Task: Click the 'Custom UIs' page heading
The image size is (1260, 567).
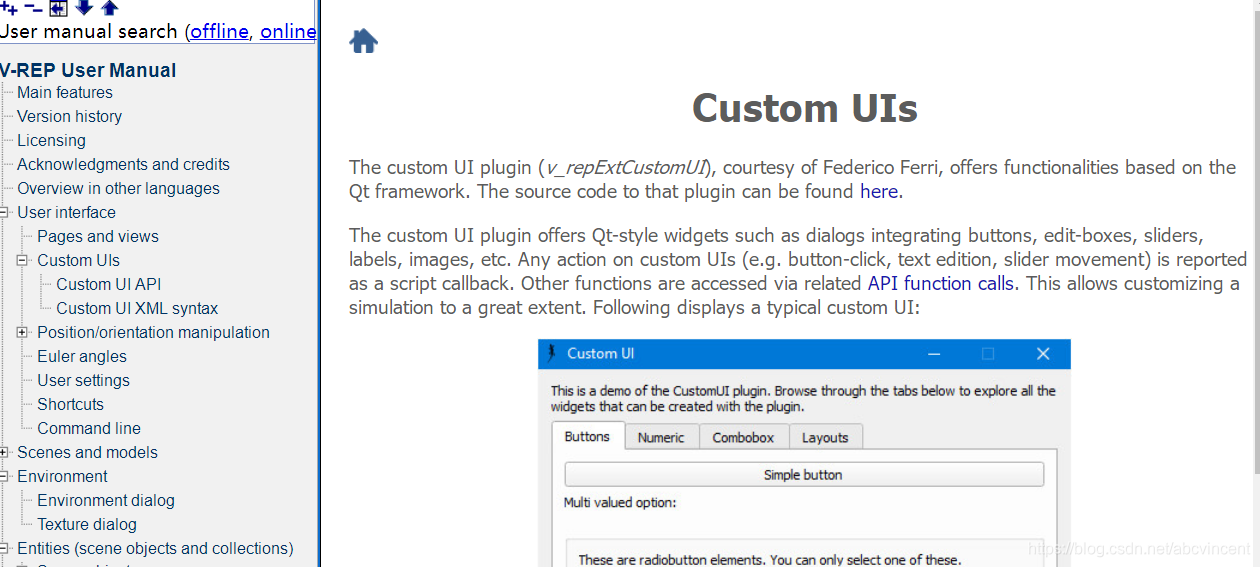Action: (x=805, y=108)
